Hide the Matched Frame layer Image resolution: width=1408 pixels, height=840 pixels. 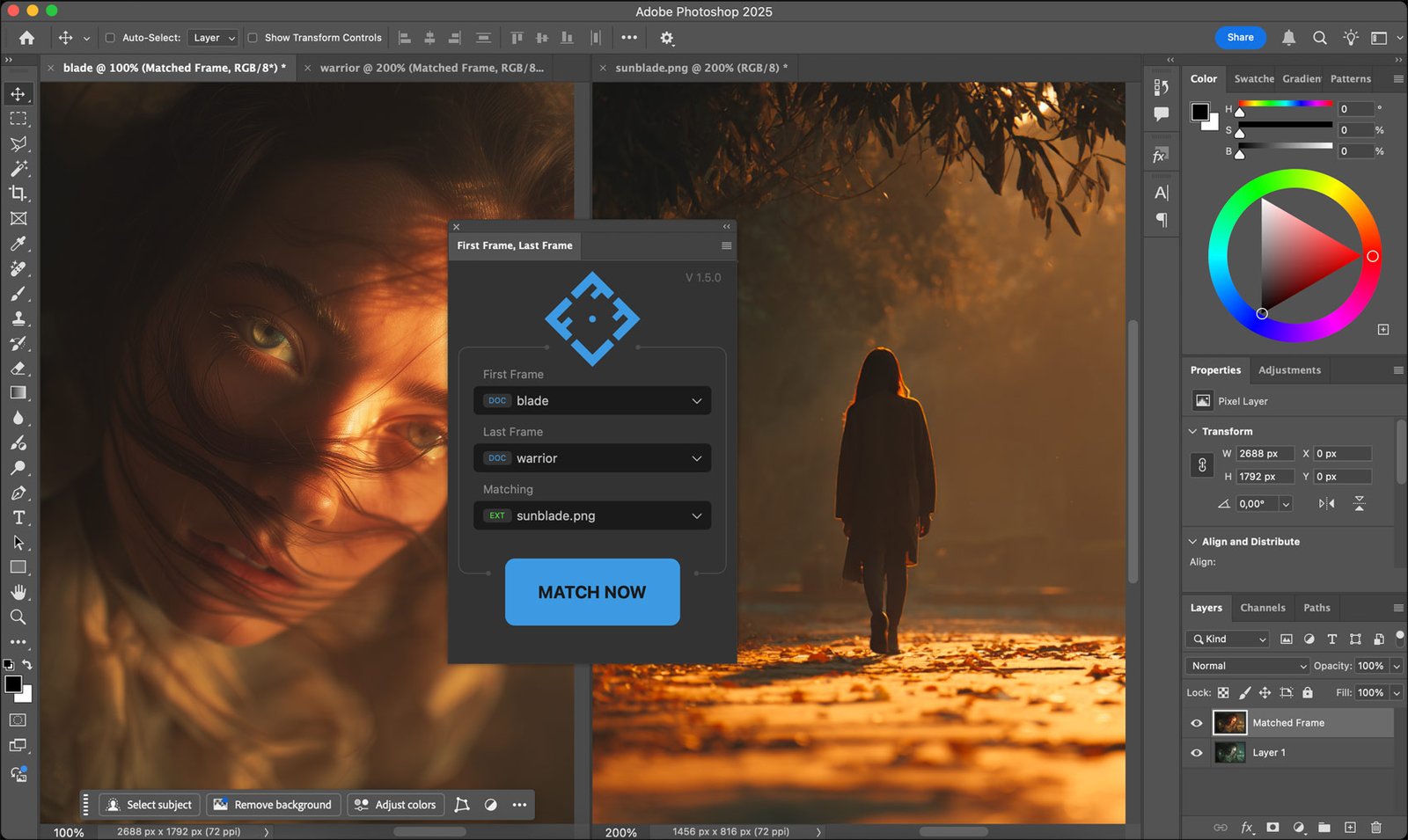(x=1197, y=723)
